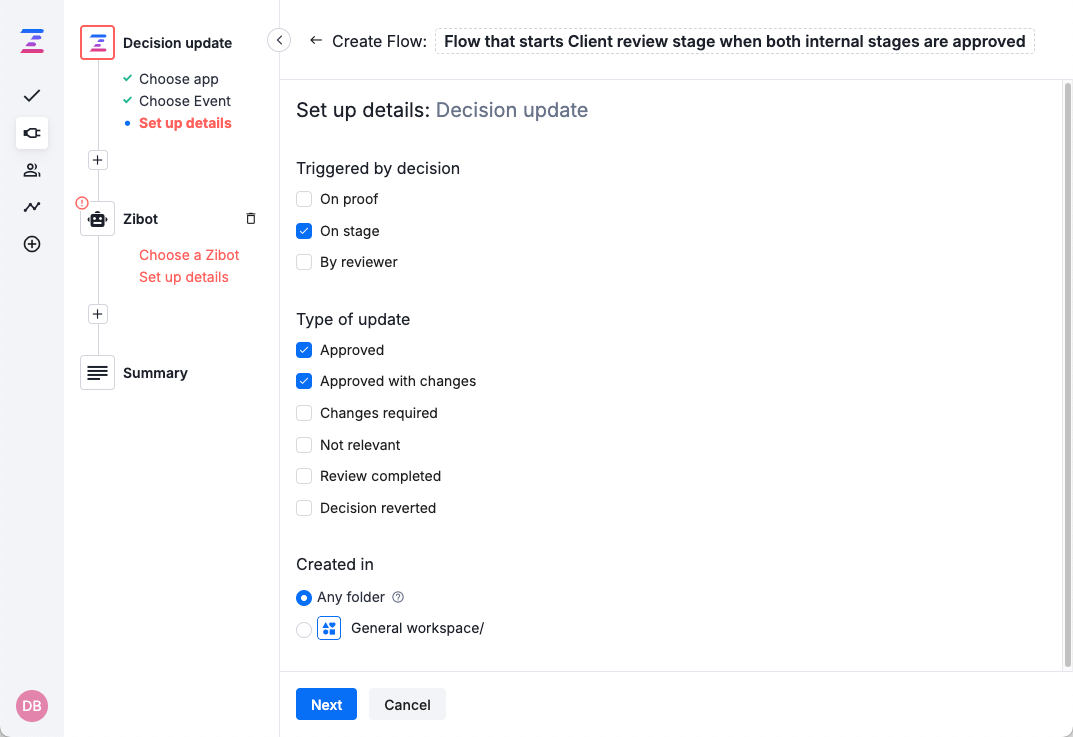This screenshot has width=1073, height=737.
Task: Add a step after Decision update
Action: (x=97, y=160)
